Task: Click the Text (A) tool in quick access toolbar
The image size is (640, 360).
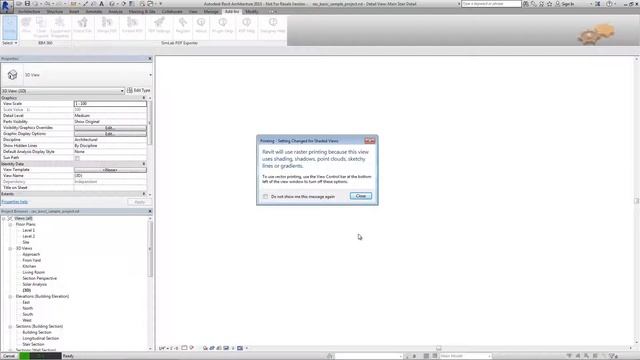Action: [x=102, y=4]
